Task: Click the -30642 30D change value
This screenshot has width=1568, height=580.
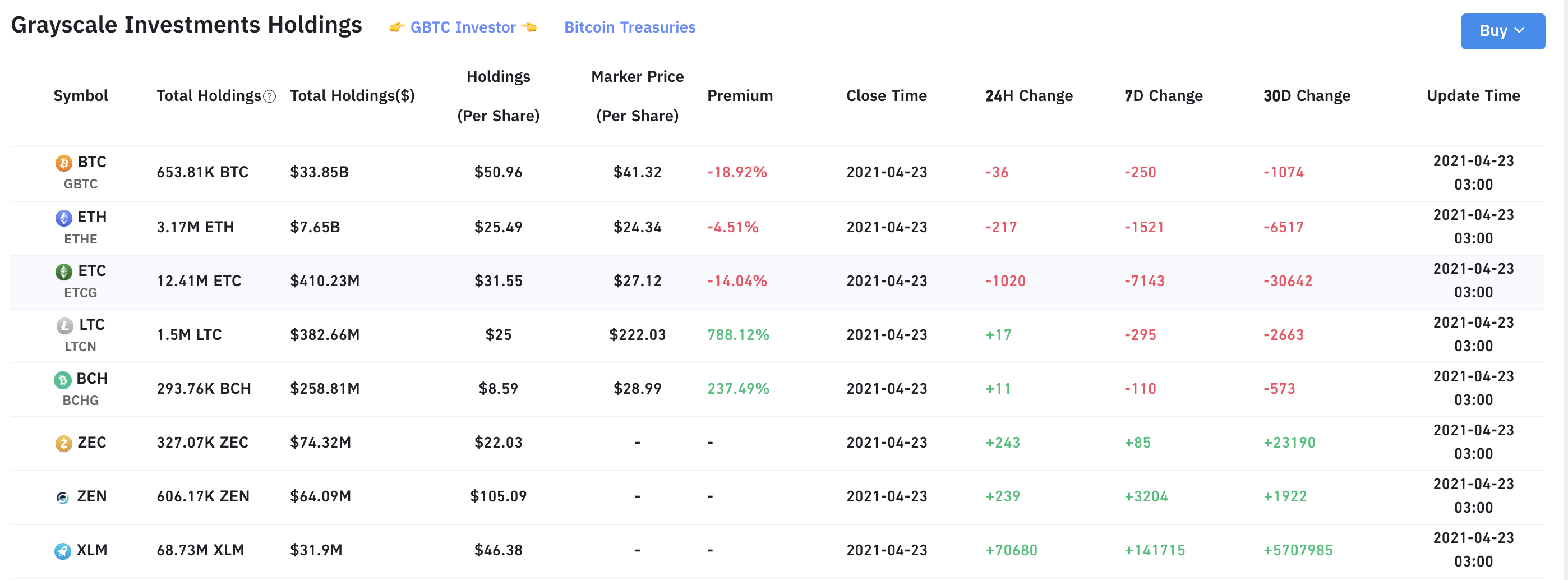Action: (x=1288, y=280)
